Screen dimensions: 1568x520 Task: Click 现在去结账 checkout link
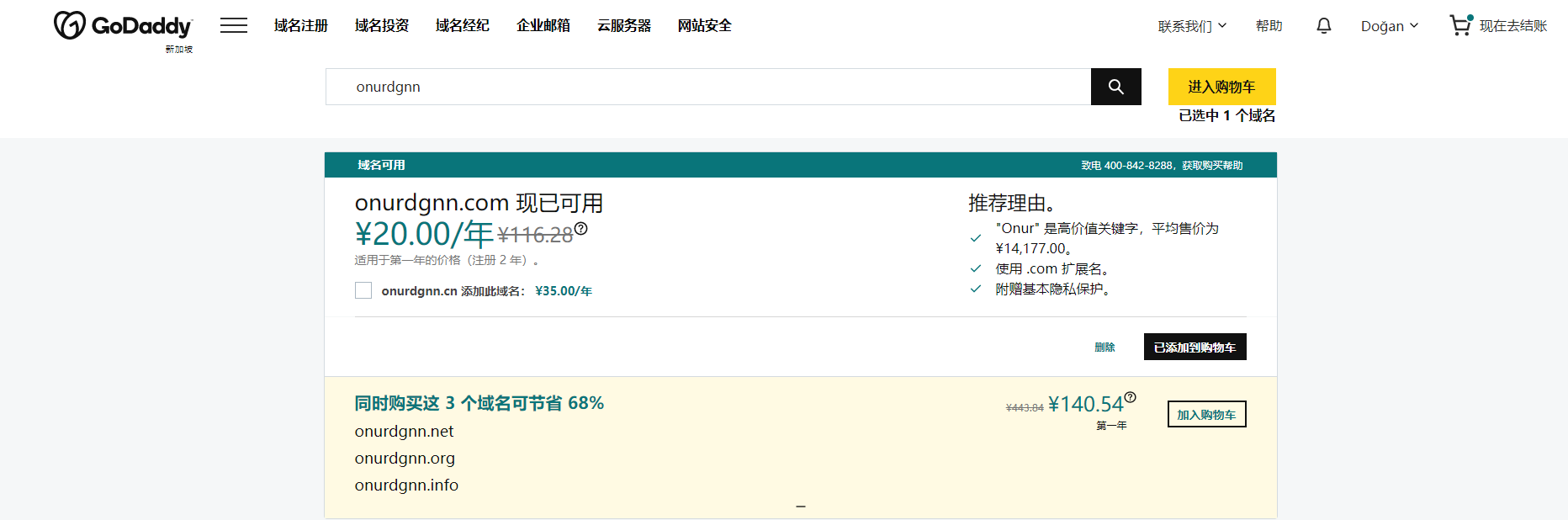coord(1513,26)
